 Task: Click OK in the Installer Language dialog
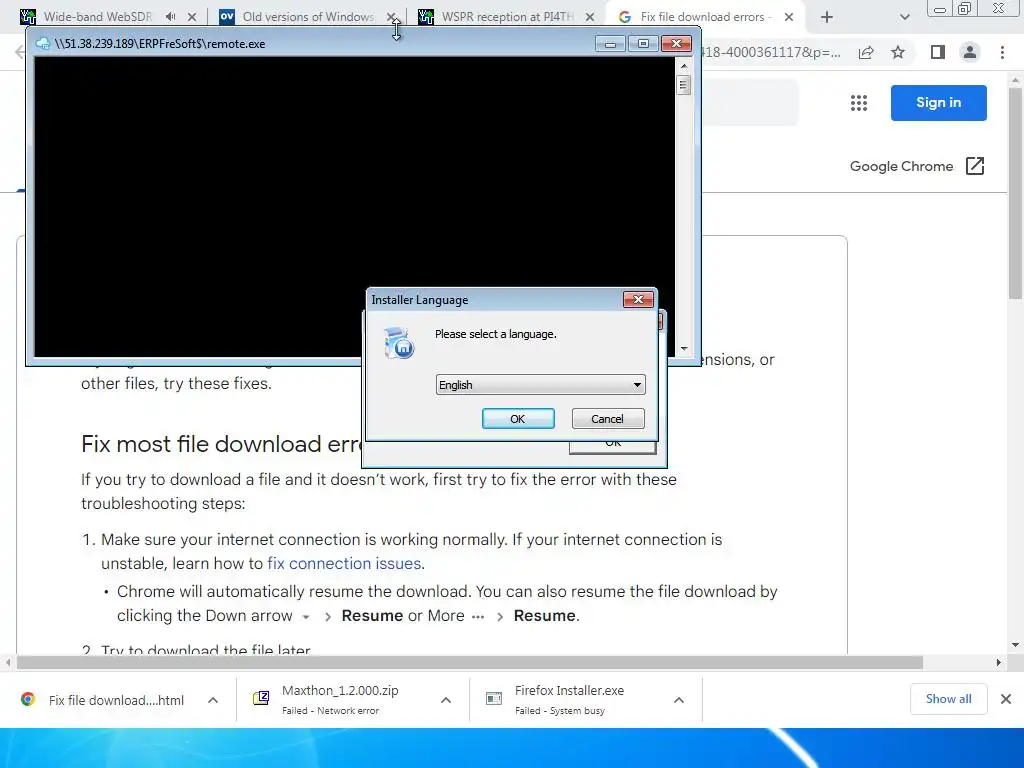pos(518,419)
